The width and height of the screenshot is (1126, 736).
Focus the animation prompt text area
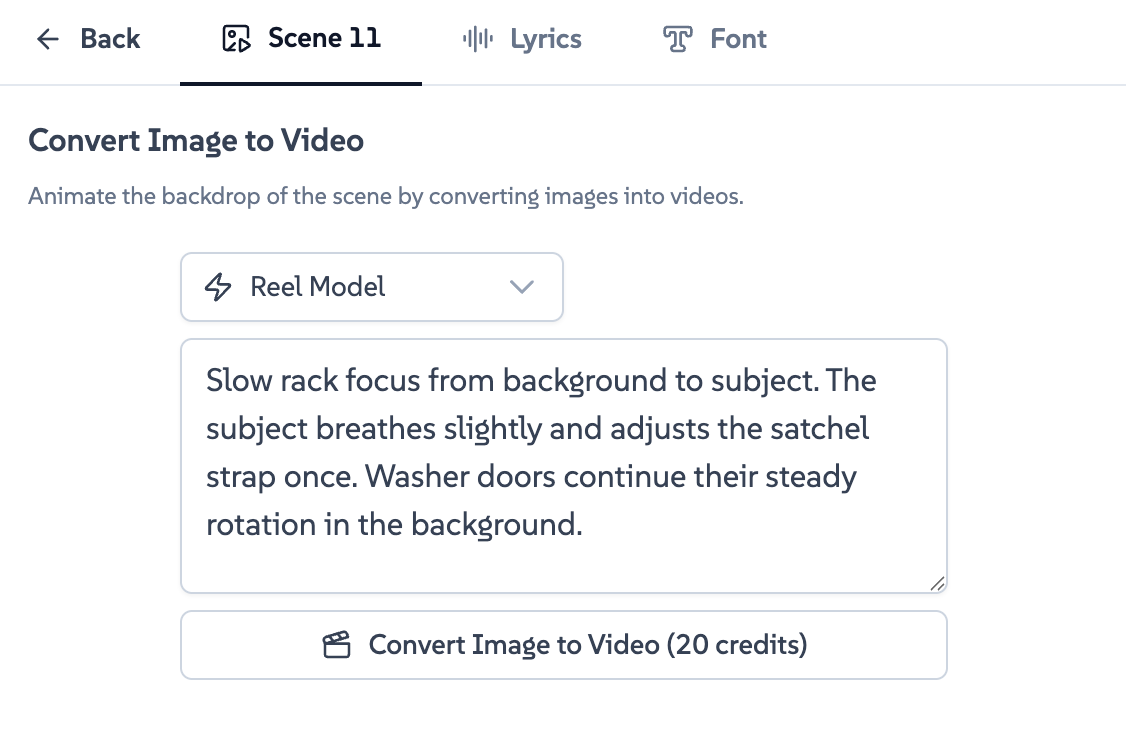[563, 560]
